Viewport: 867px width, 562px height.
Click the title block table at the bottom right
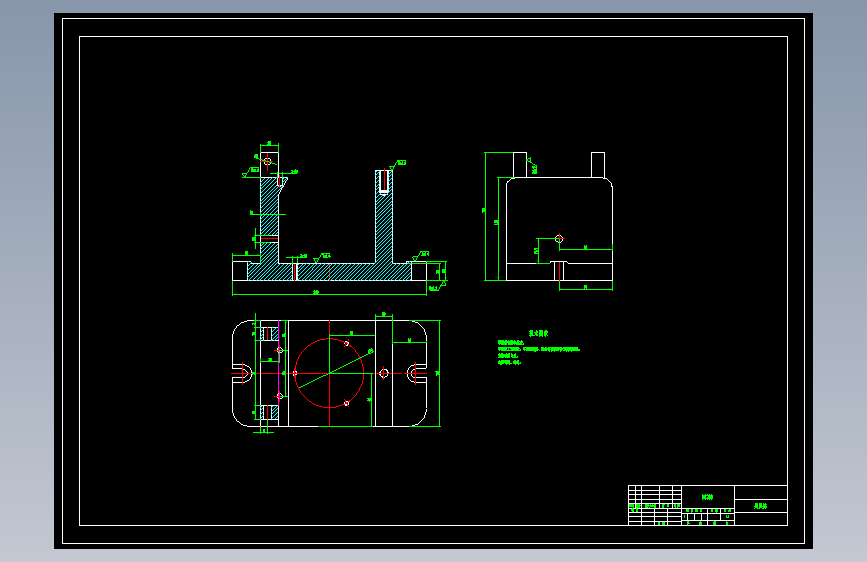click(708, 505)
